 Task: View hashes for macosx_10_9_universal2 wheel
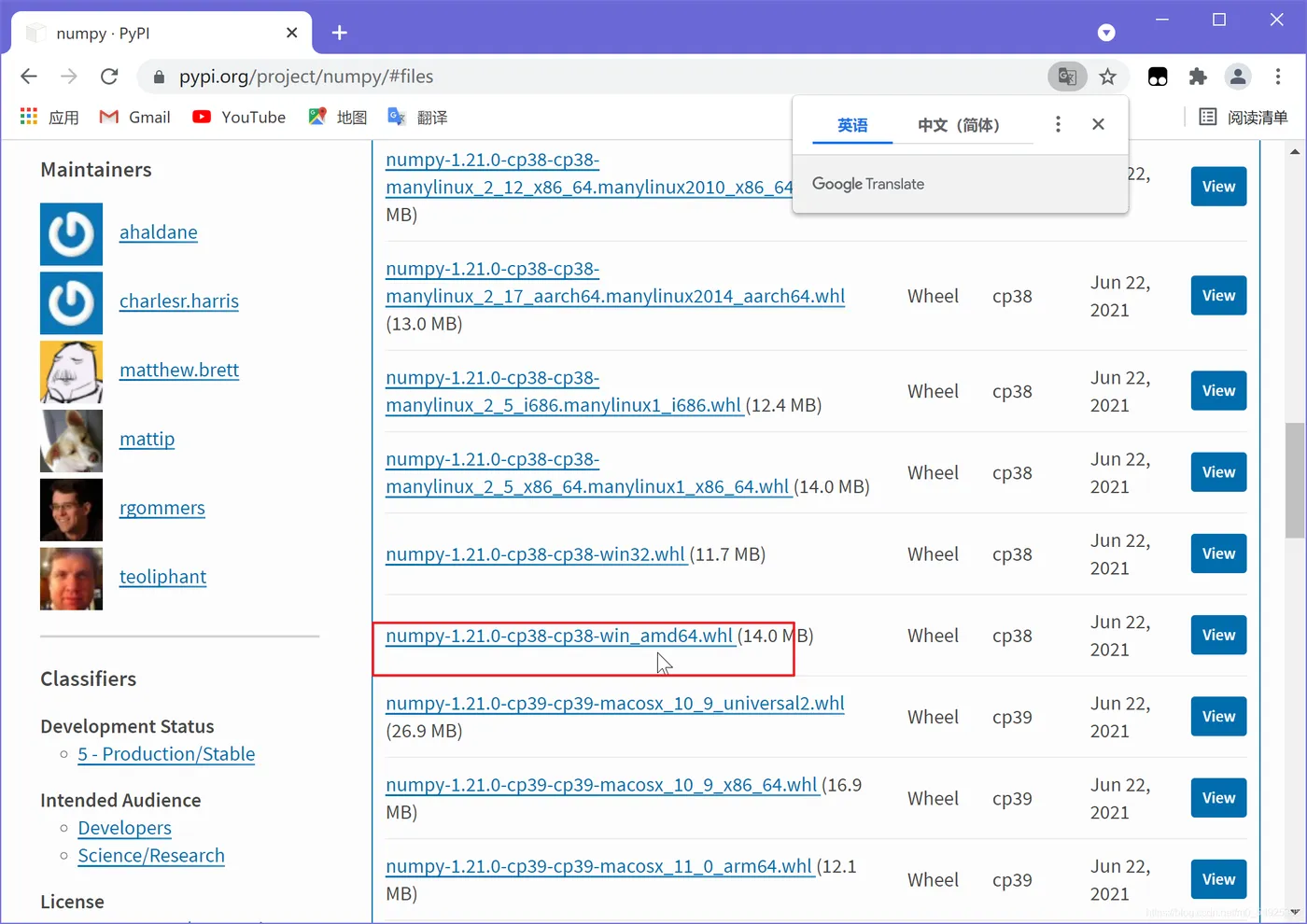[x=1219, y=717]
